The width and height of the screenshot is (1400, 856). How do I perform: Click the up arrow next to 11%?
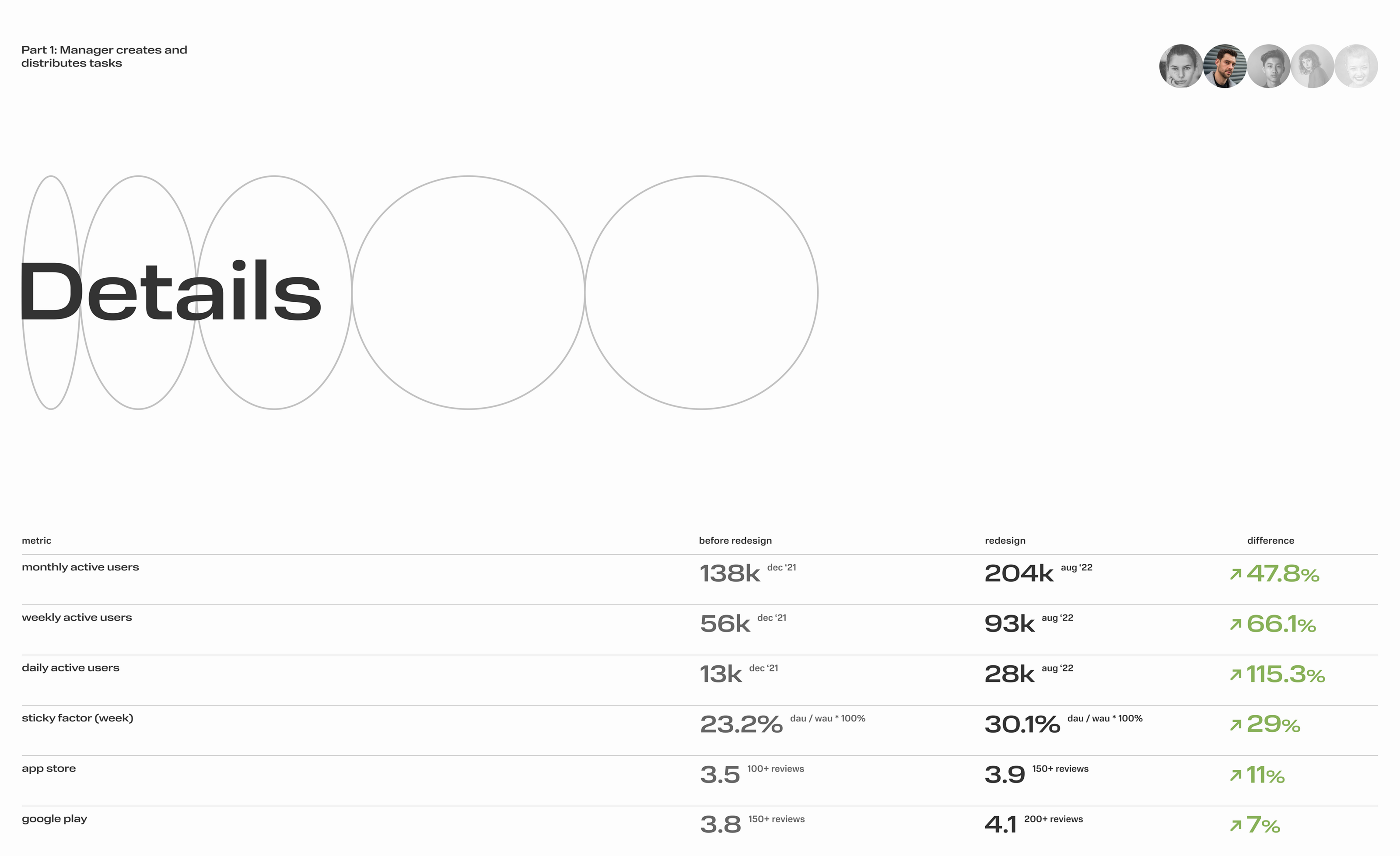pyautogui.click(x=1235, y=776)
